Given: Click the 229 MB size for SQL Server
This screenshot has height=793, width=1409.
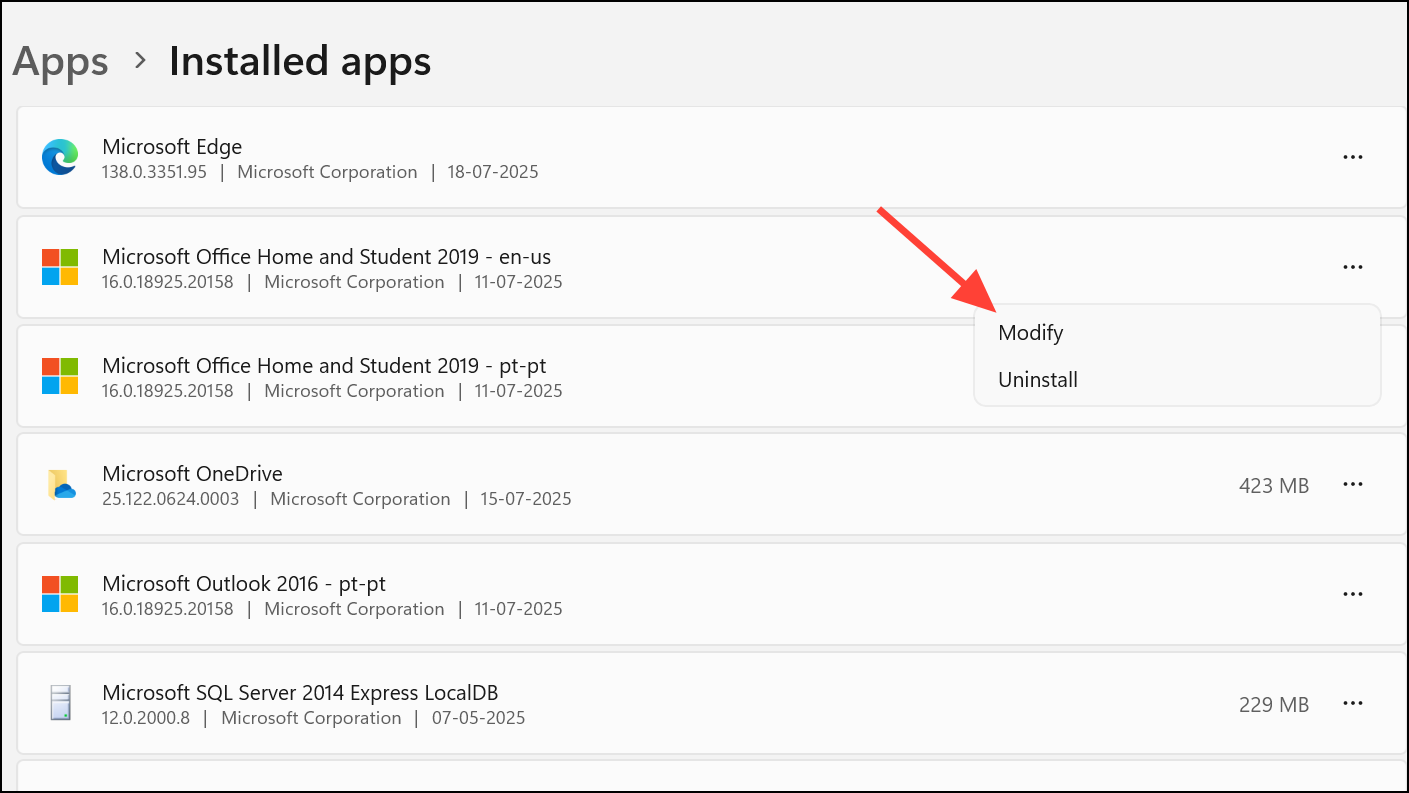Looking at the screenshot, I should click(x=1274, y=705).
